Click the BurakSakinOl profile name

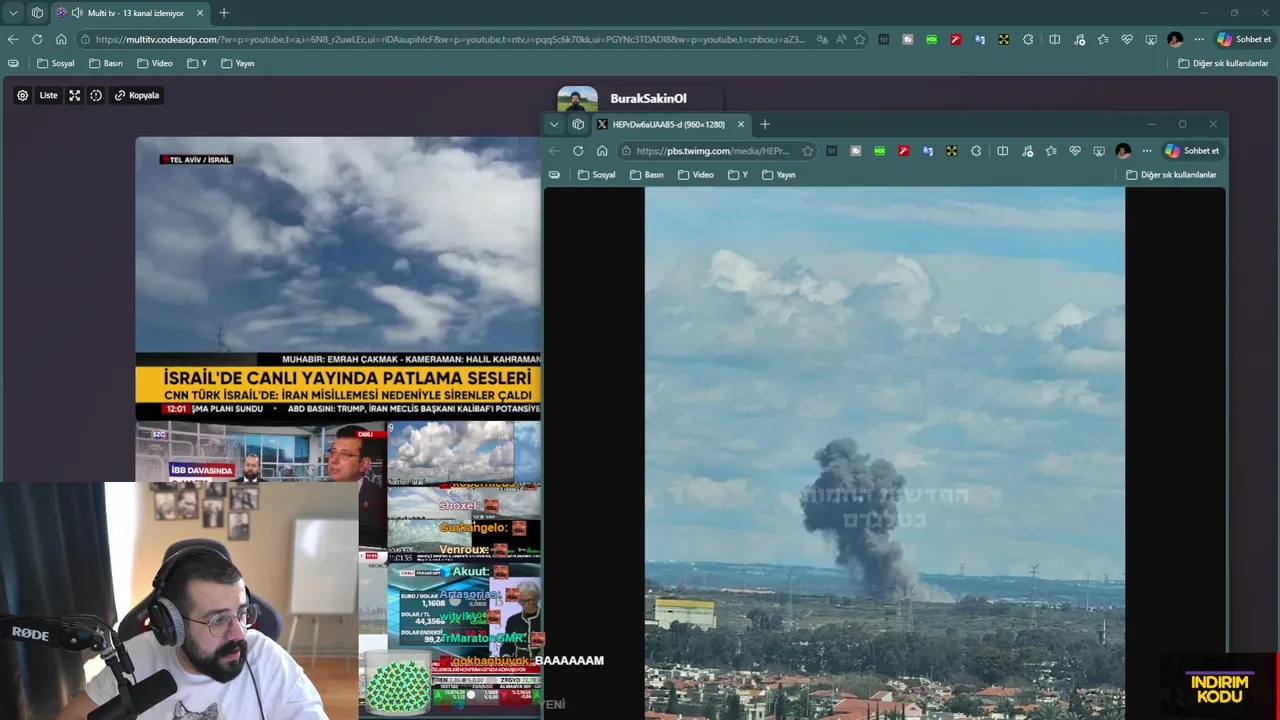point(649,99)
